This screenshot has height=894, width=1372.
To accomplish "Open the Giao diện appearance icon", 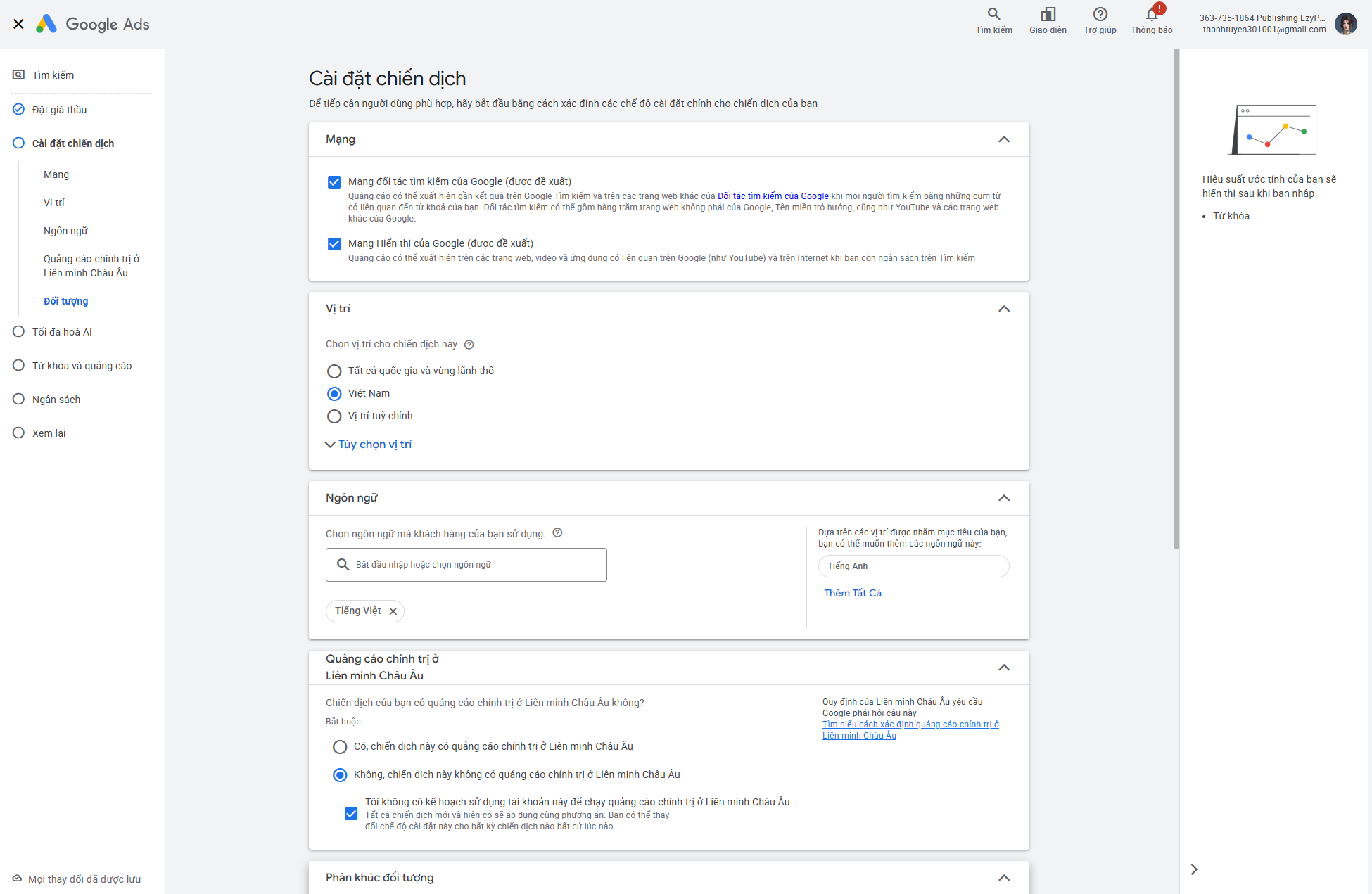I will pyautogui.click(x=1048, y=13).
